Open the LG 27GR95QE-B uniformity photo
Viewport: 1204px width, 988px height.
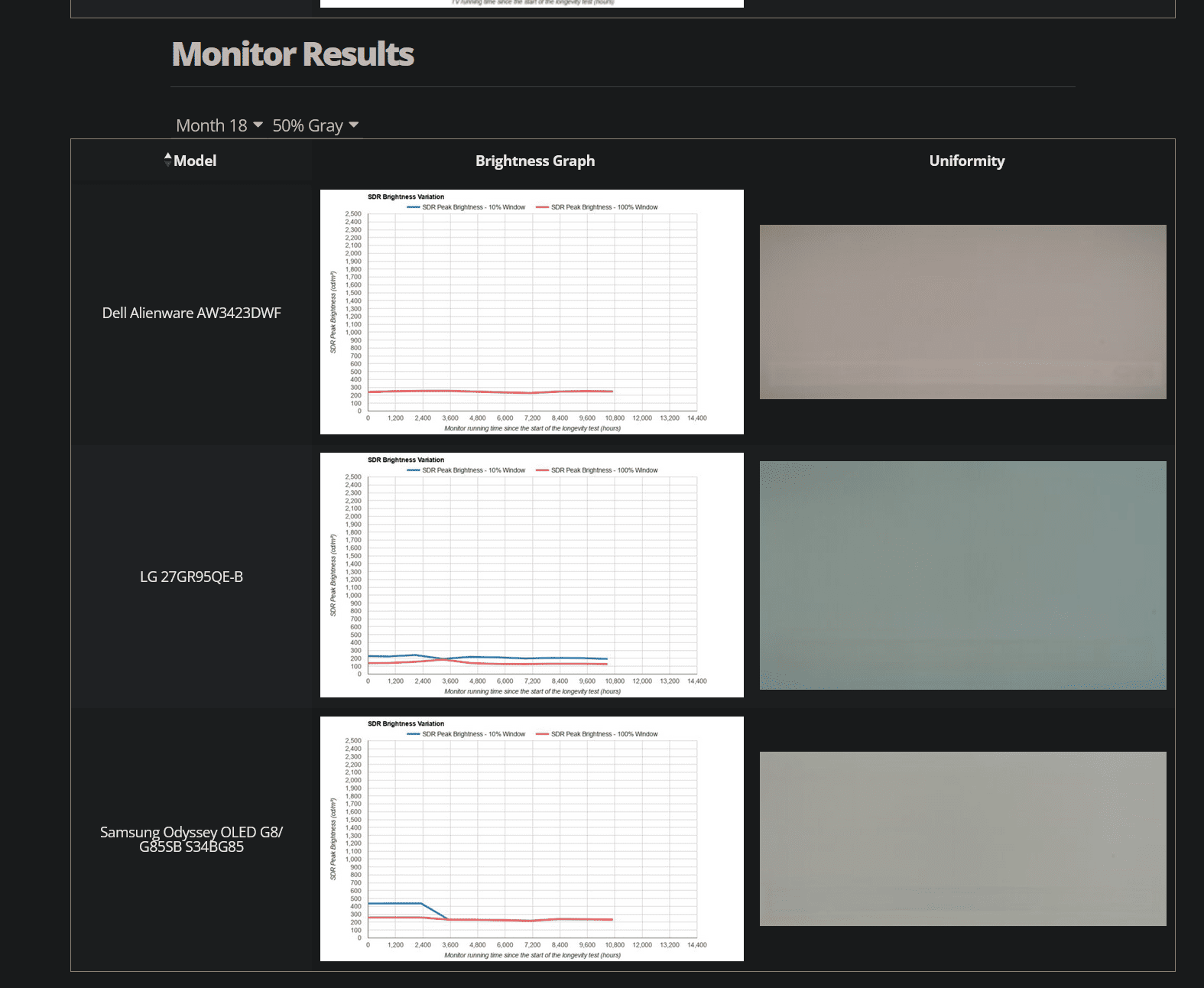963,575
